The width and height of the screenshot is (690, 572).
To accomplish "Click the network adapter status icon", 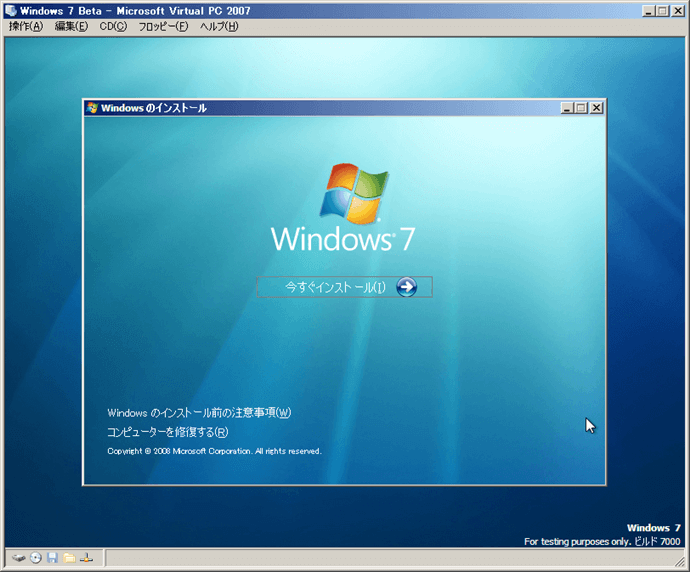I will 87,557.
